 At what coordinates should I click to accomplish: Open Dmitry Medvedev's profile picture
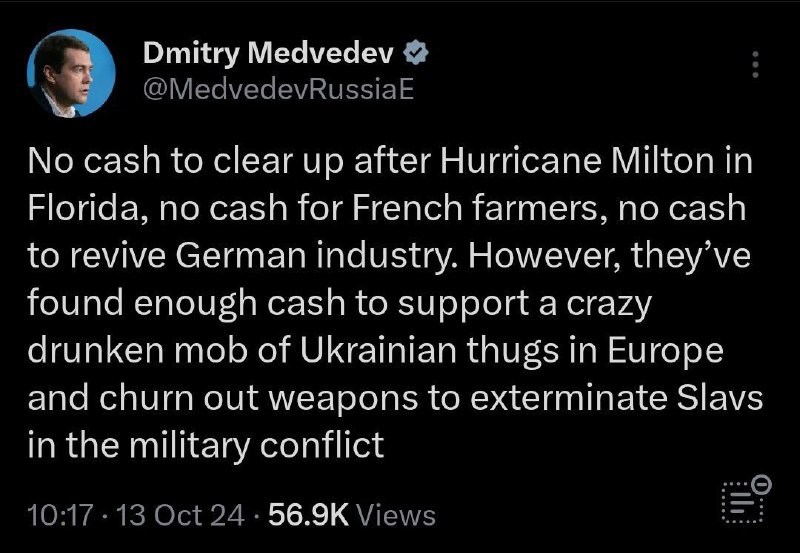(71, 73)
